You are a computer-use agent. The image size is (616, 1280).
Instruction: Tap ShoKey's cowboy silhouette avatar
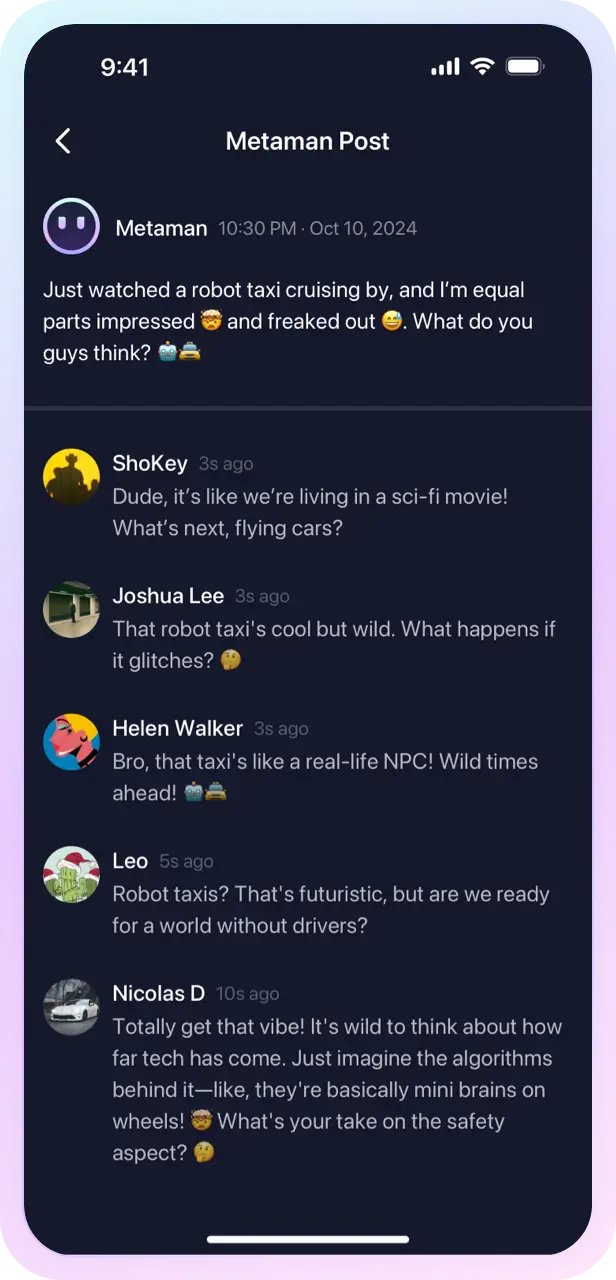71,477
